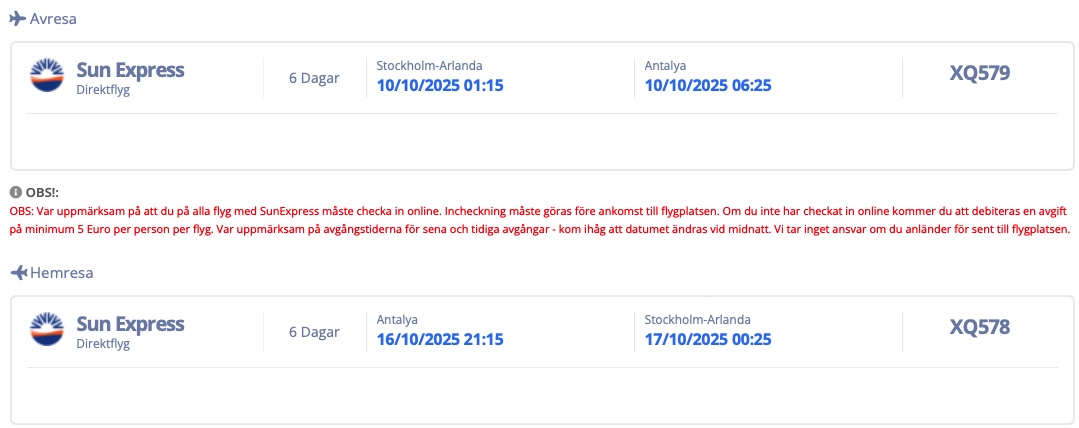
Task: Click the return departure time 16/10/2025 21:15
Action: pyautogui.click(x=439, y=340)
